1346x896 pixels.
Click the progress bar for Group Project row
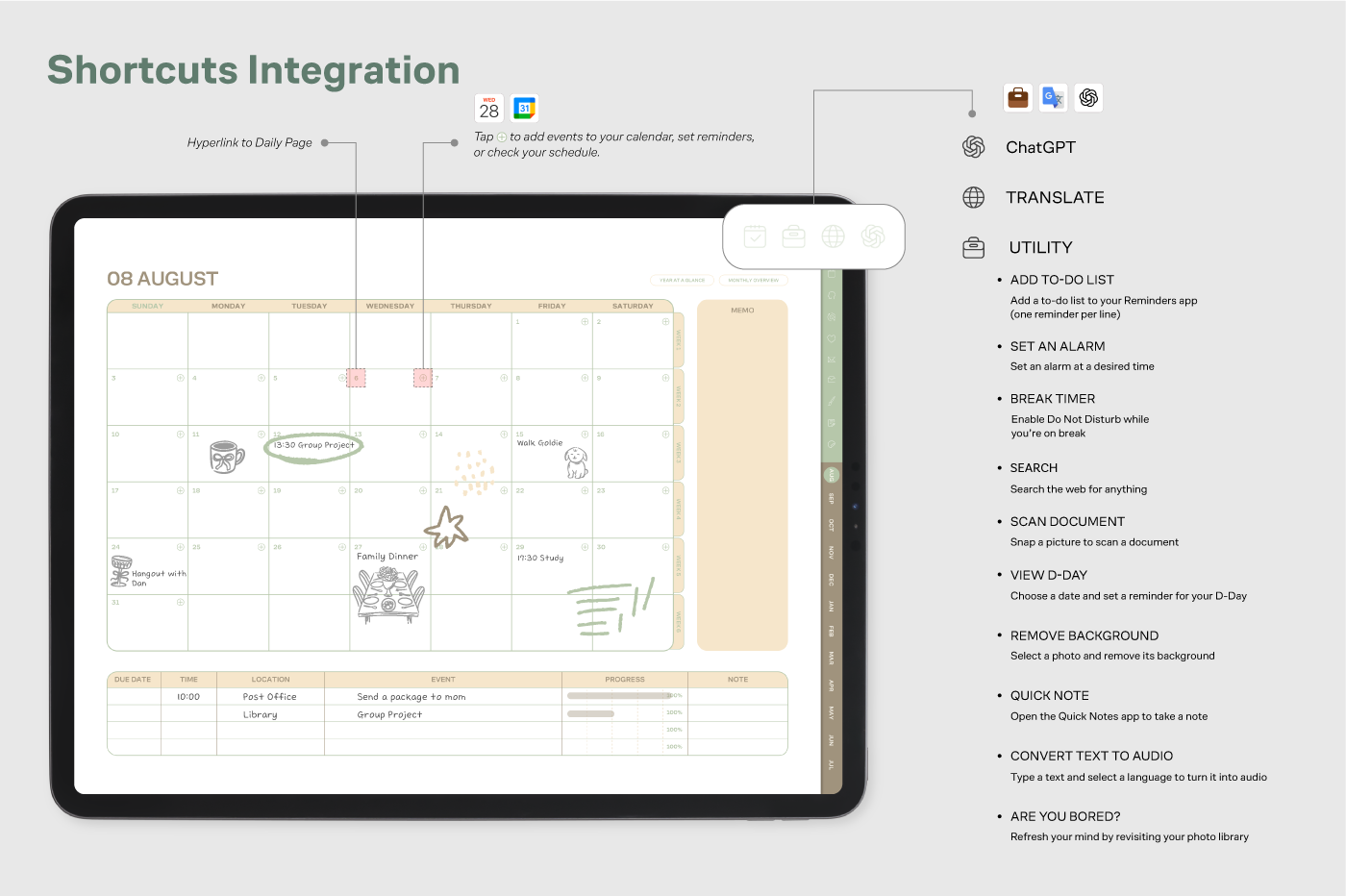591,713
